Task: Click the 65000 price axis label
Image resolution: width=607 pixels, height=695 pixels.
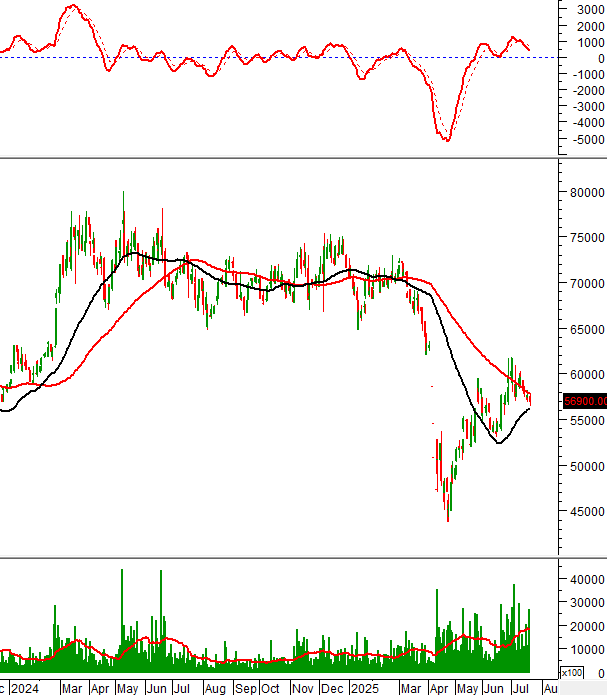Action: point(587,330)
